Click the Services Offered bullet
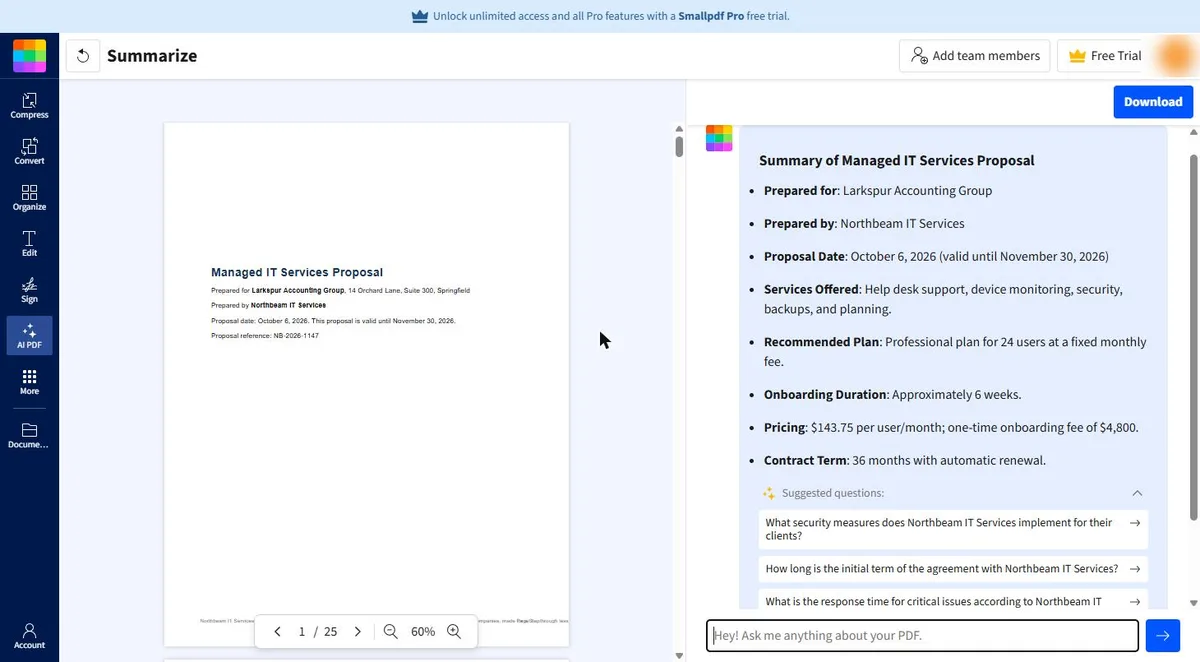1200x662 pixels. (943, 299)
